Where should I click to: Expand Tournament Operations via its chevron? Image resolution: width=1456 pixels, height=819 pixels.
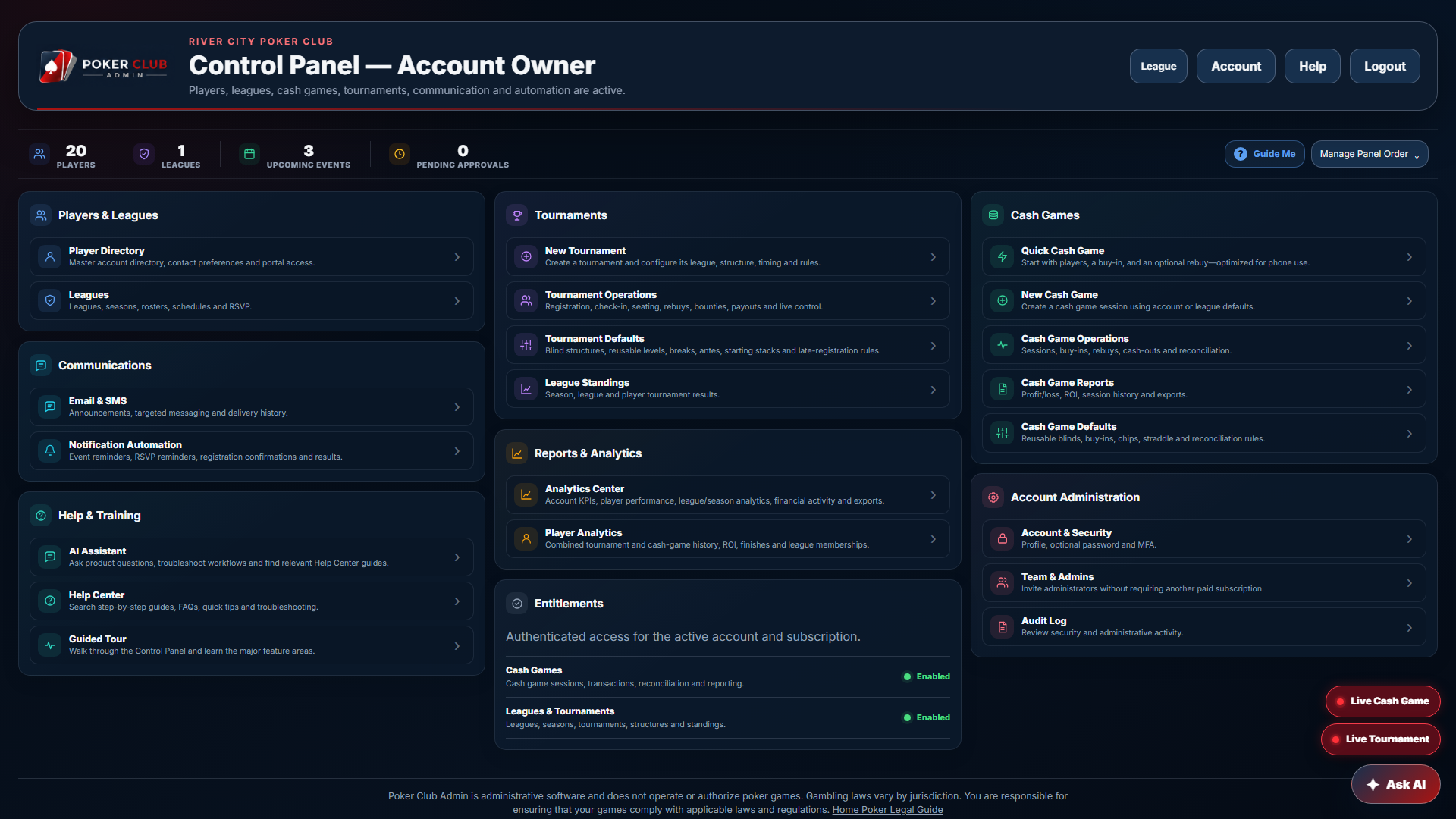(x=934, y=301)
